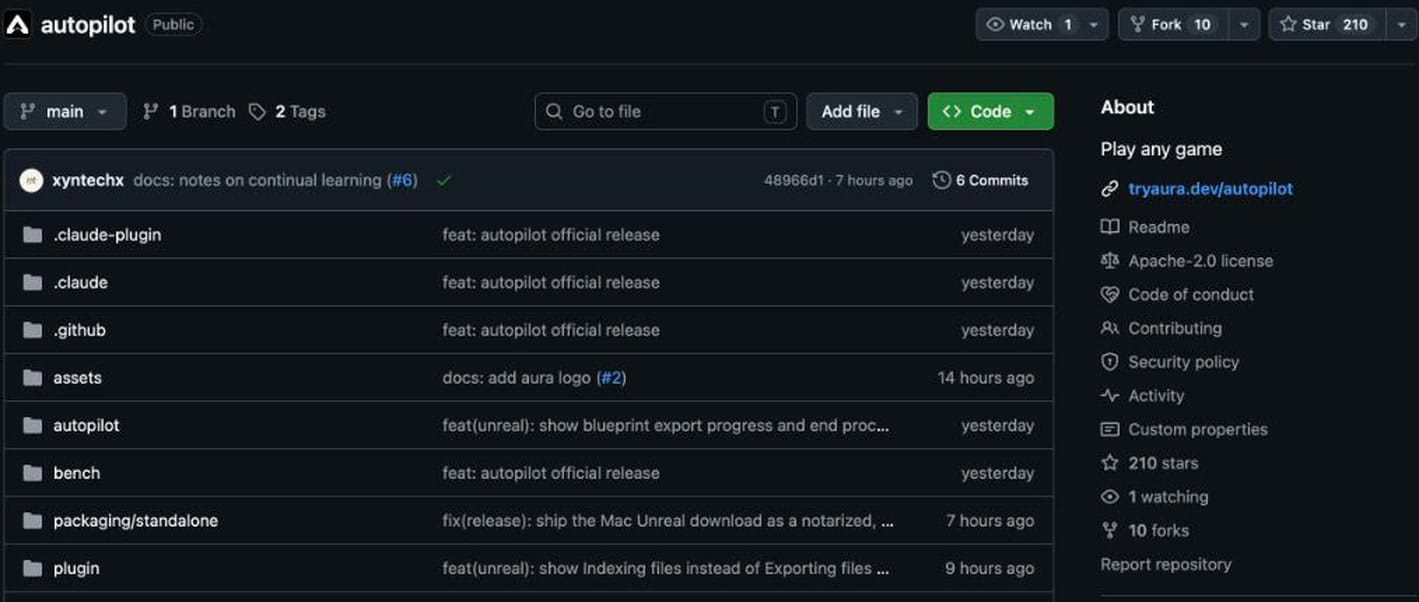Click the green commit status checkmark

click(x=444, y=180)
